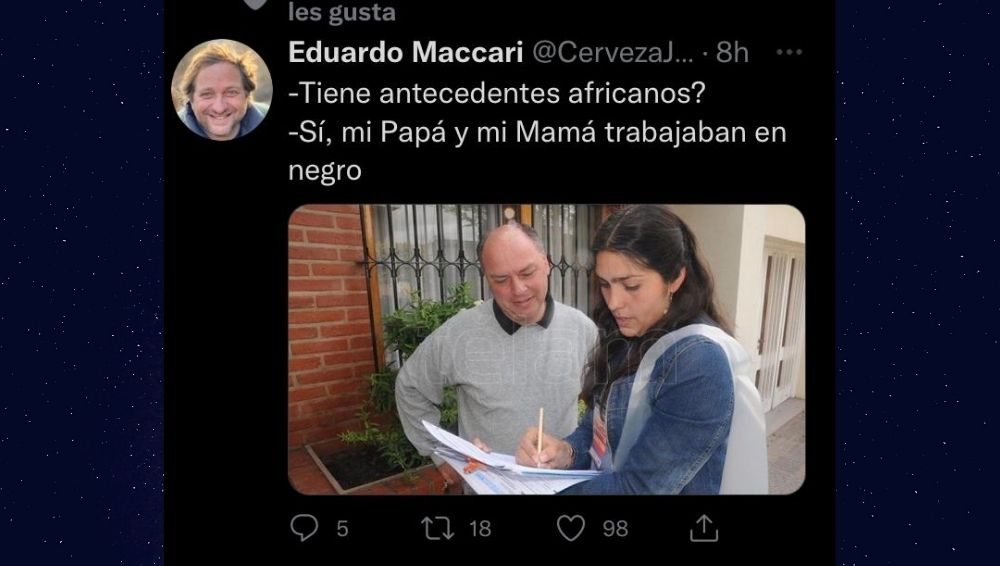Open the @CervezaJ... handle link

click(x=613, y=52)
